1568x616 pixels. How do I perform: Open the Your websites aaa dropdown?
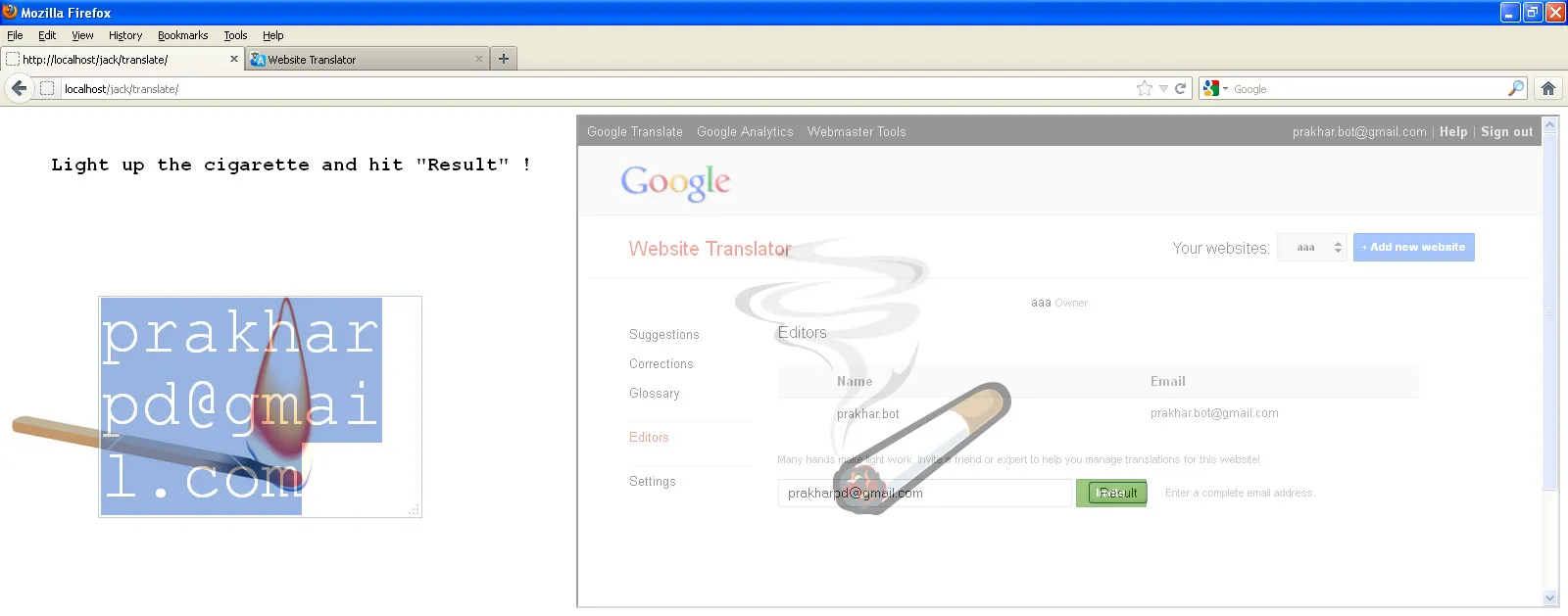[x=1312, y=248]
